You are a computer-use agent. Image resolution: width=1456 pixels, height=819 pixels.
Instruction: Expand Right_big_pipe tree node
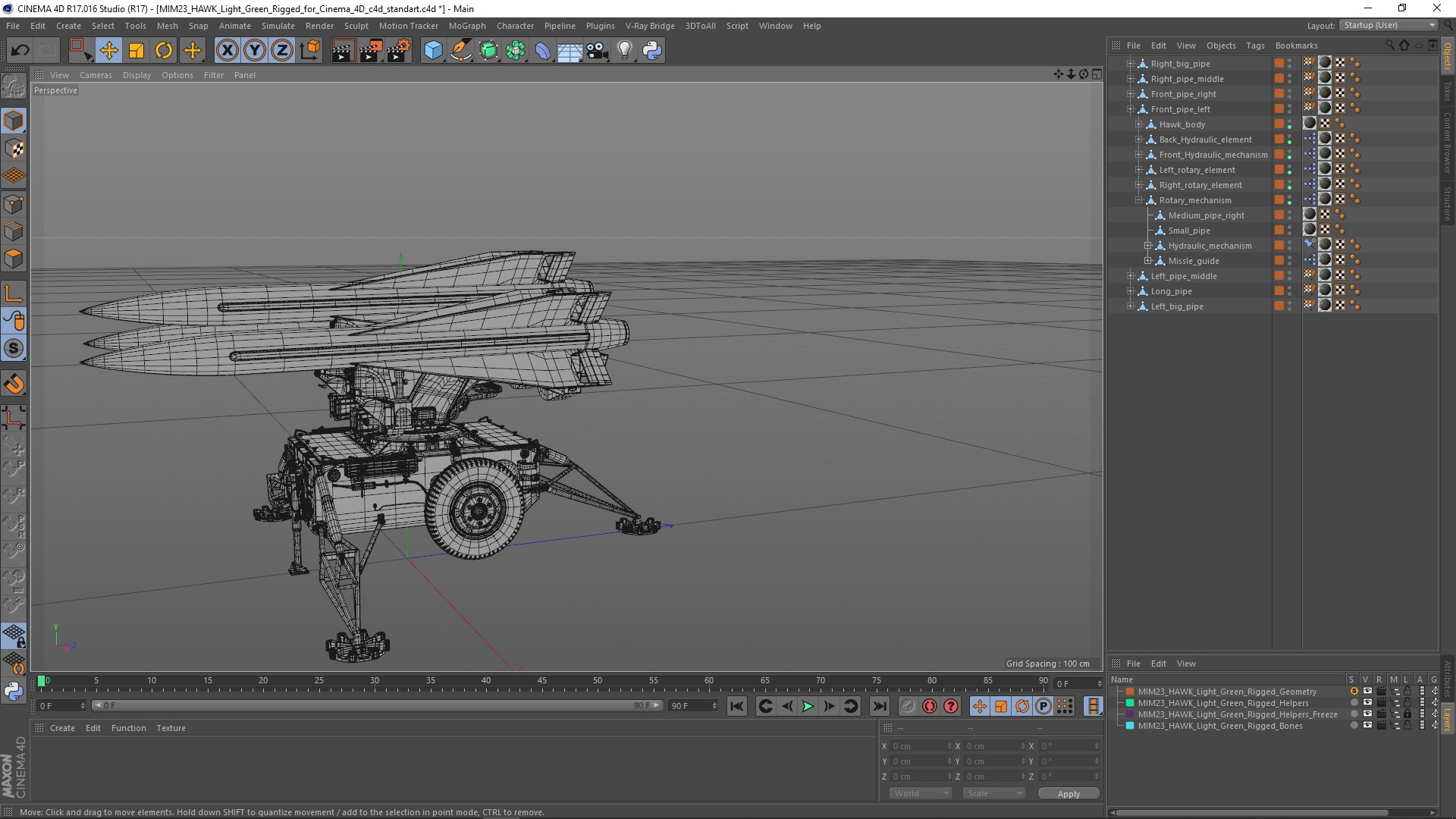click(1131, 64)
